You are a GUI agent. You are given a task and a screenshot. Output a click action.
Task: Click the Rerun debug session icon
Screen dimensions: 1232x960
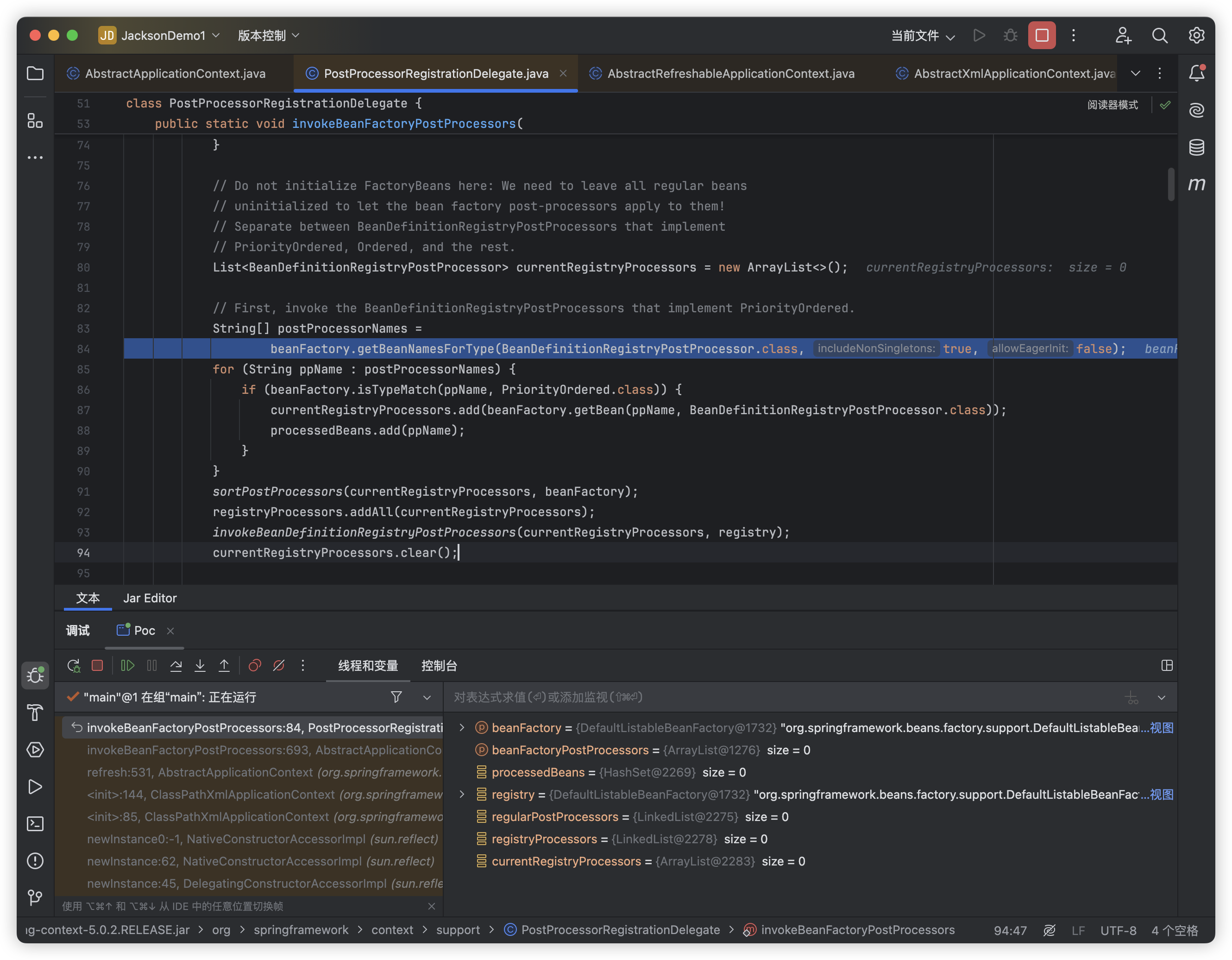[73, 666]
